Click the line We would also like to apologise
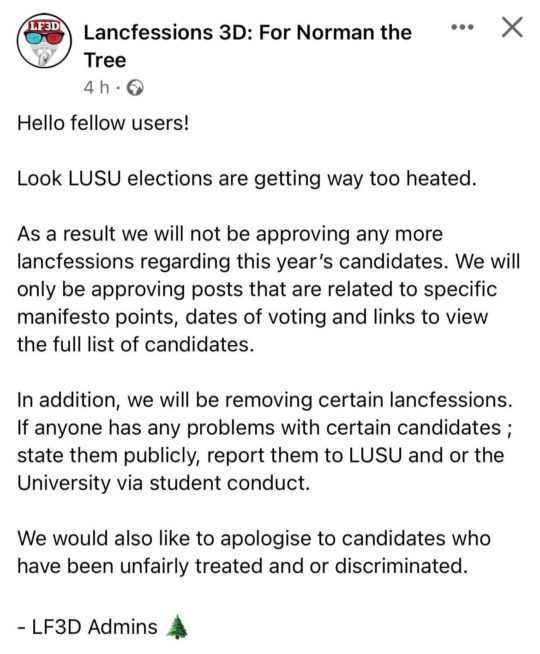This screenshot has height=654, width=540. click(254, 538)
